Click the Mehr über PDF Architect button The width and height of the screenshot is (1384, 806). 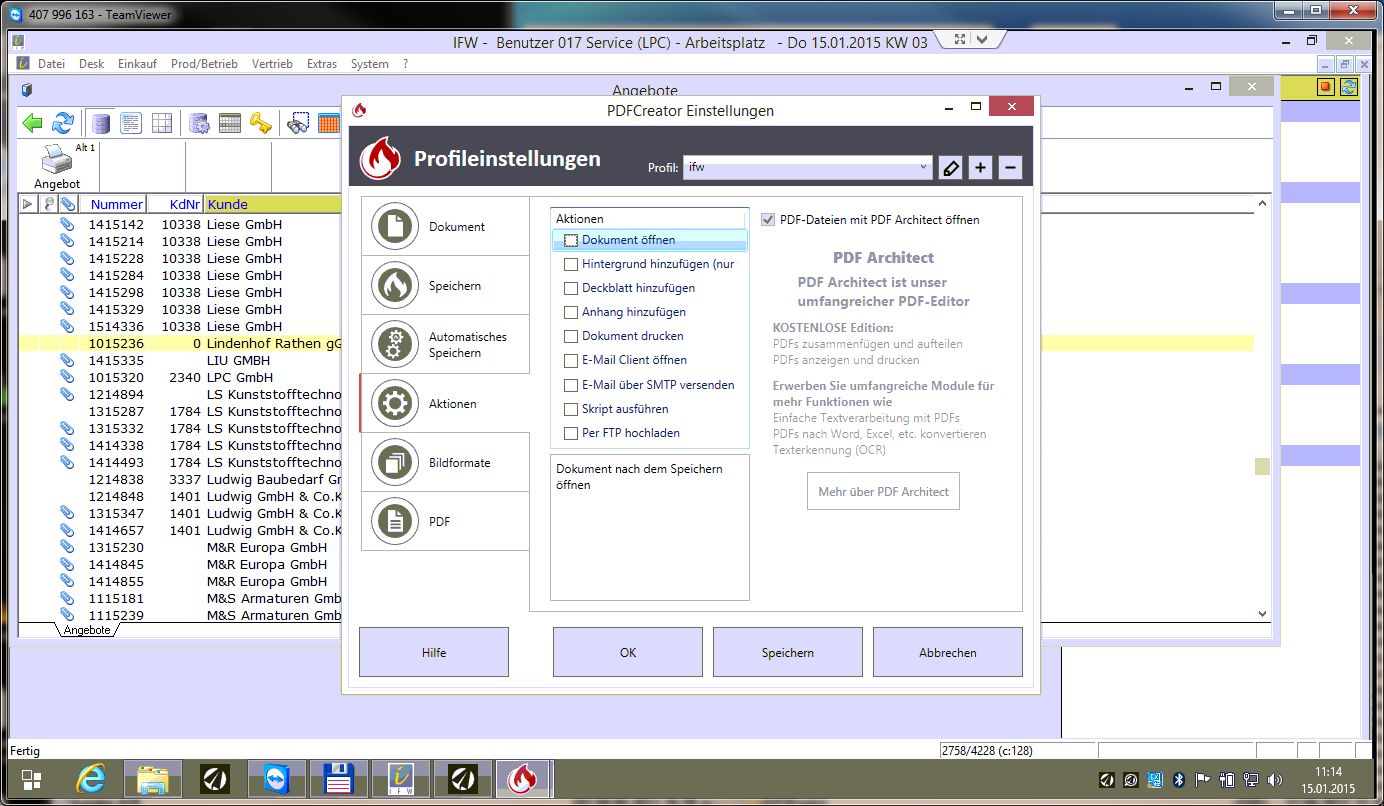pos(883,492)
